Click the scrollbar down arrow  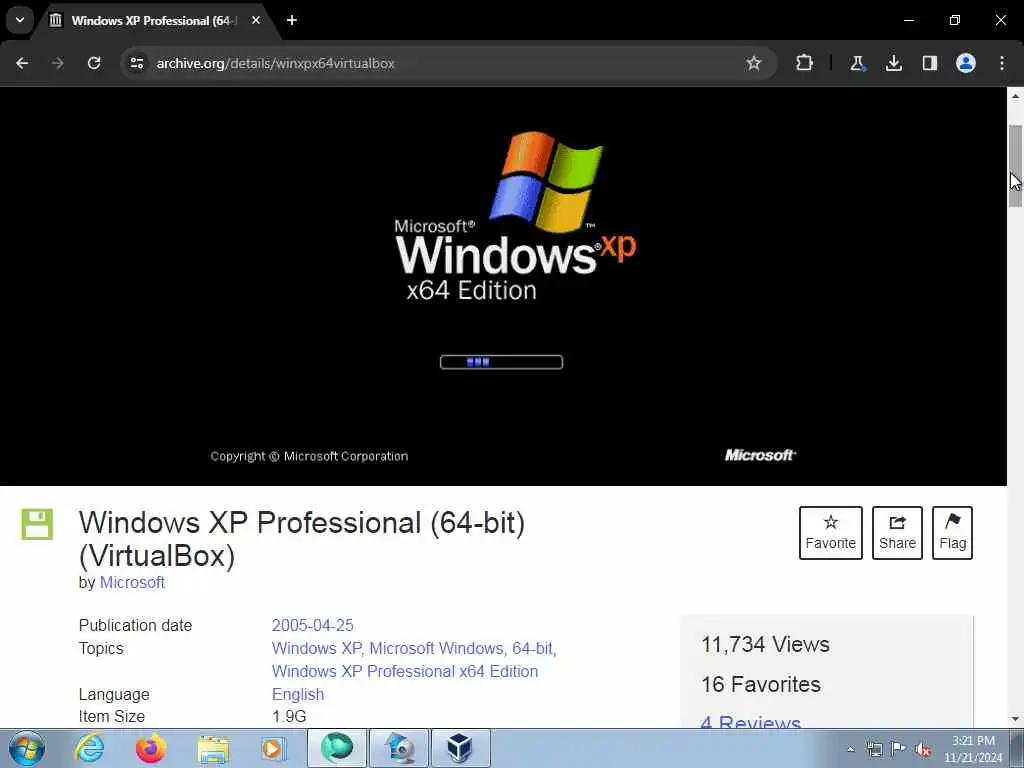click(x=1015, y=718)
